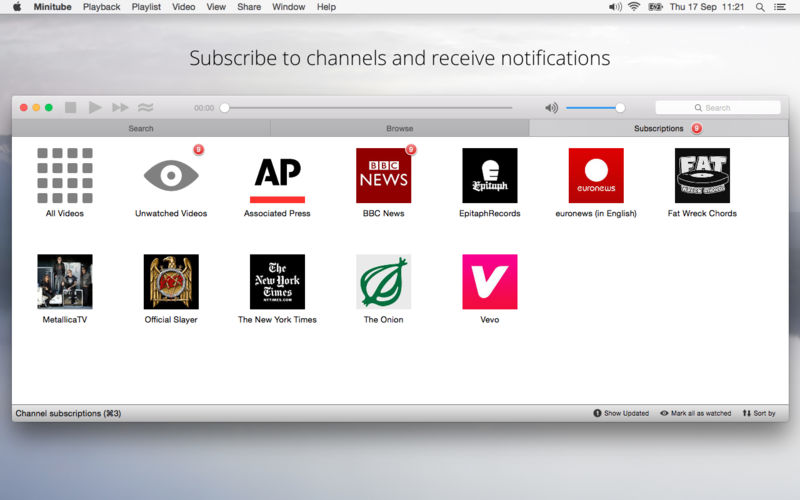
Task: Click the related videos wavy icon
Action: click(145, 108)
